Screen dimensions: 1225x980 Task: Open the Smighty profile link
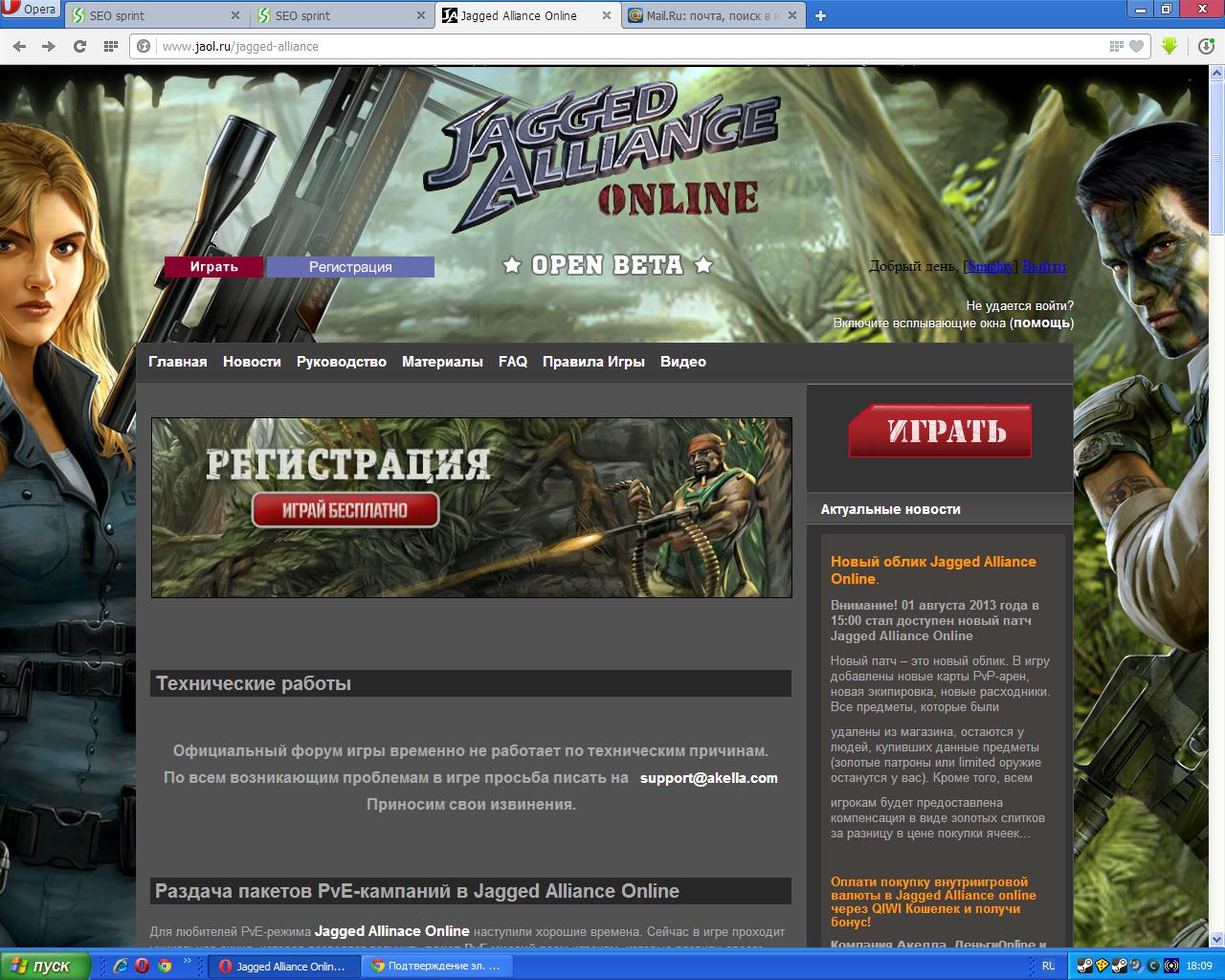click(x=991, y=266)
